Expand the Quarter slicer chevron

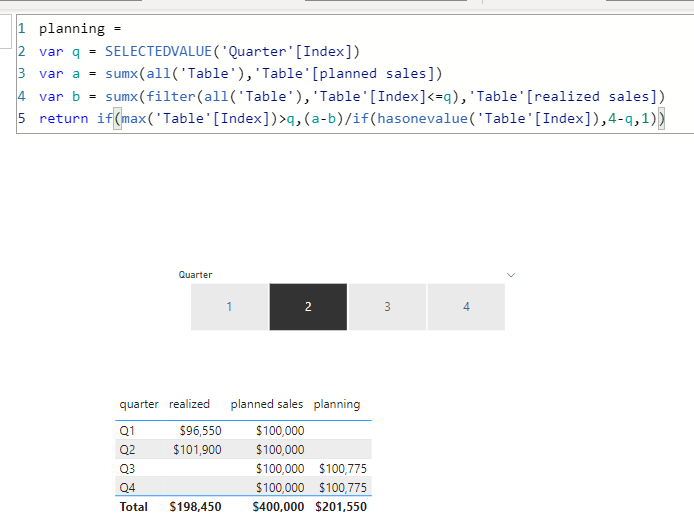[x=511, y=275]
